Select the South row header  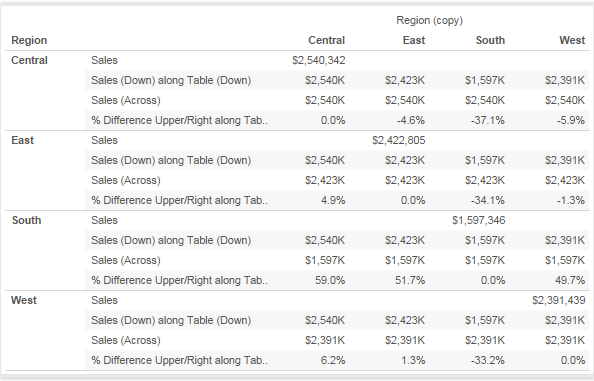[x=26, y=220]
